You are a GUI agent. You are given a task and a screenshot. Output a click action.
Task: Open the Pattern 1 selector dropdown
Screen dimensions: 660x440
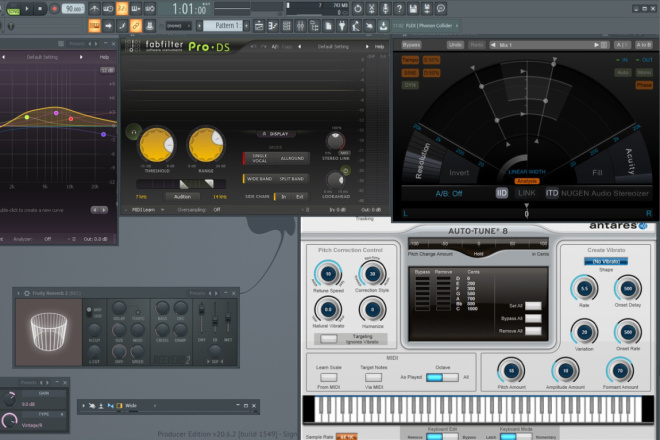[224, 26]
